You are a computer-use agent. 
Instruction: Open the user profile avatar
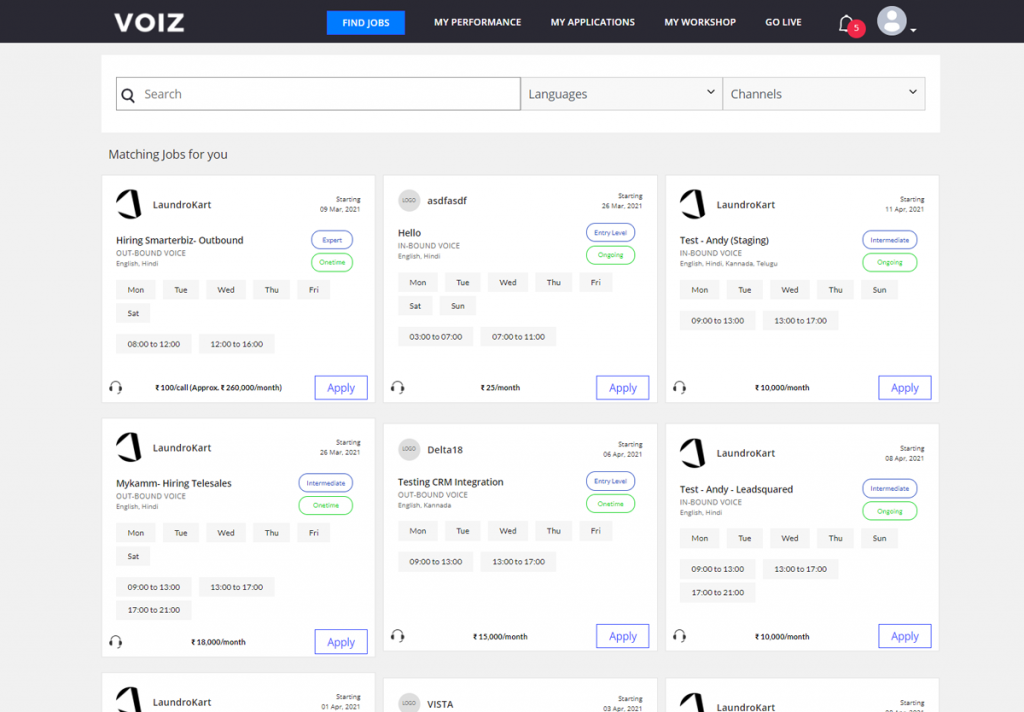891,21
